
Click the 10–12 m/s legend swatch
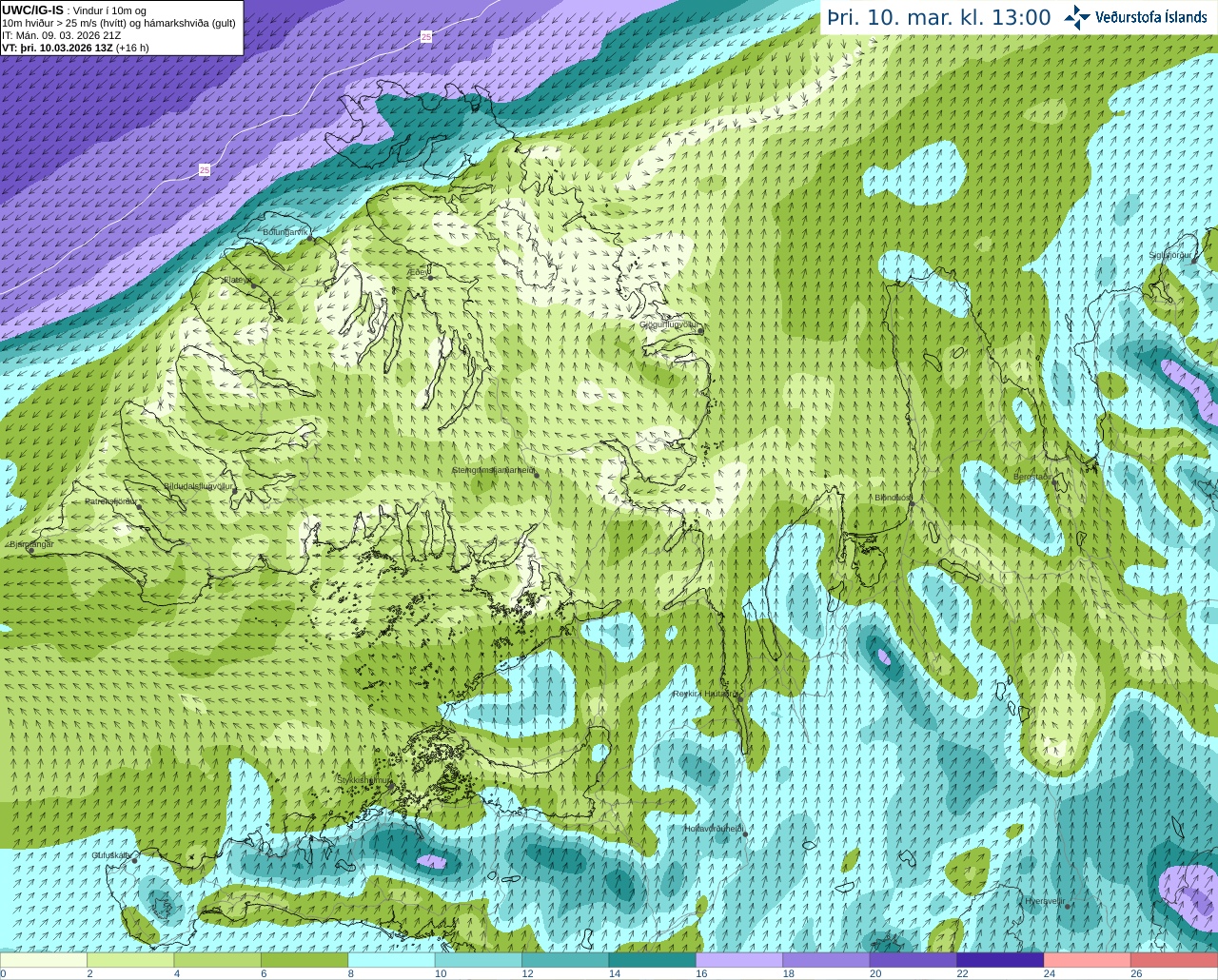click(479, 960)
